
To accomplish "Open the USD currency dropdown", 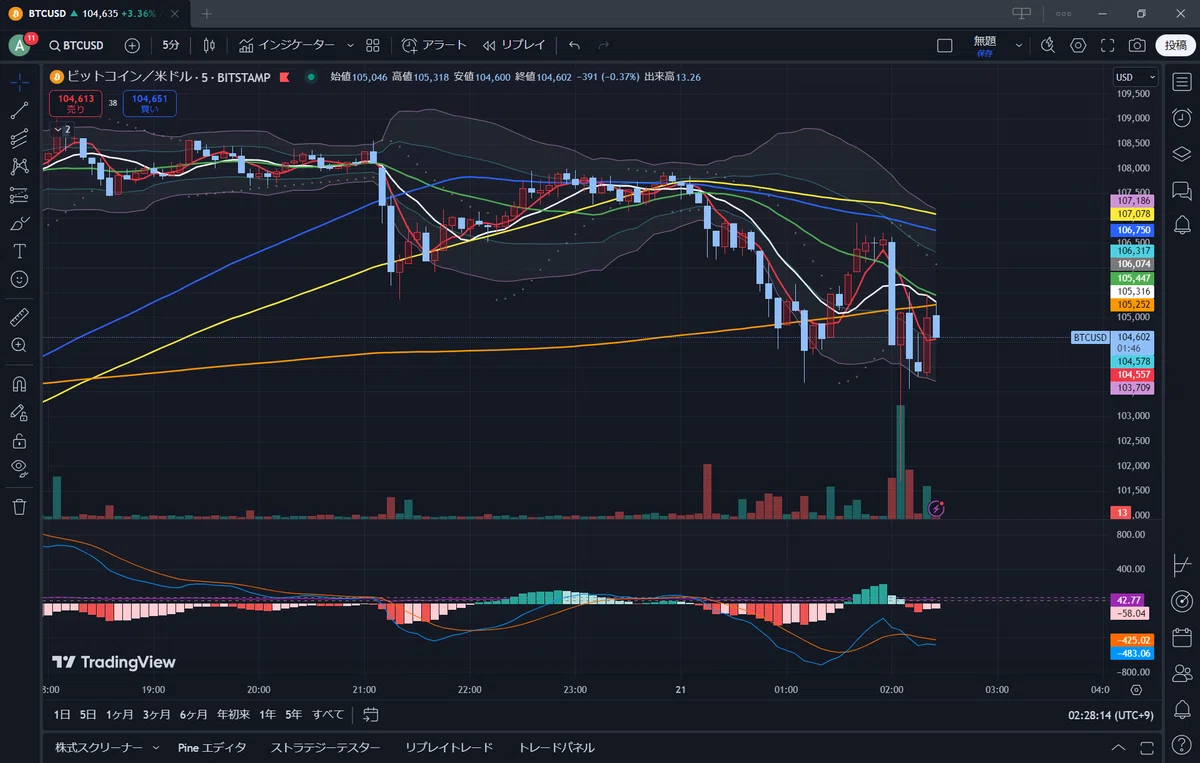I will point(1135,77).
